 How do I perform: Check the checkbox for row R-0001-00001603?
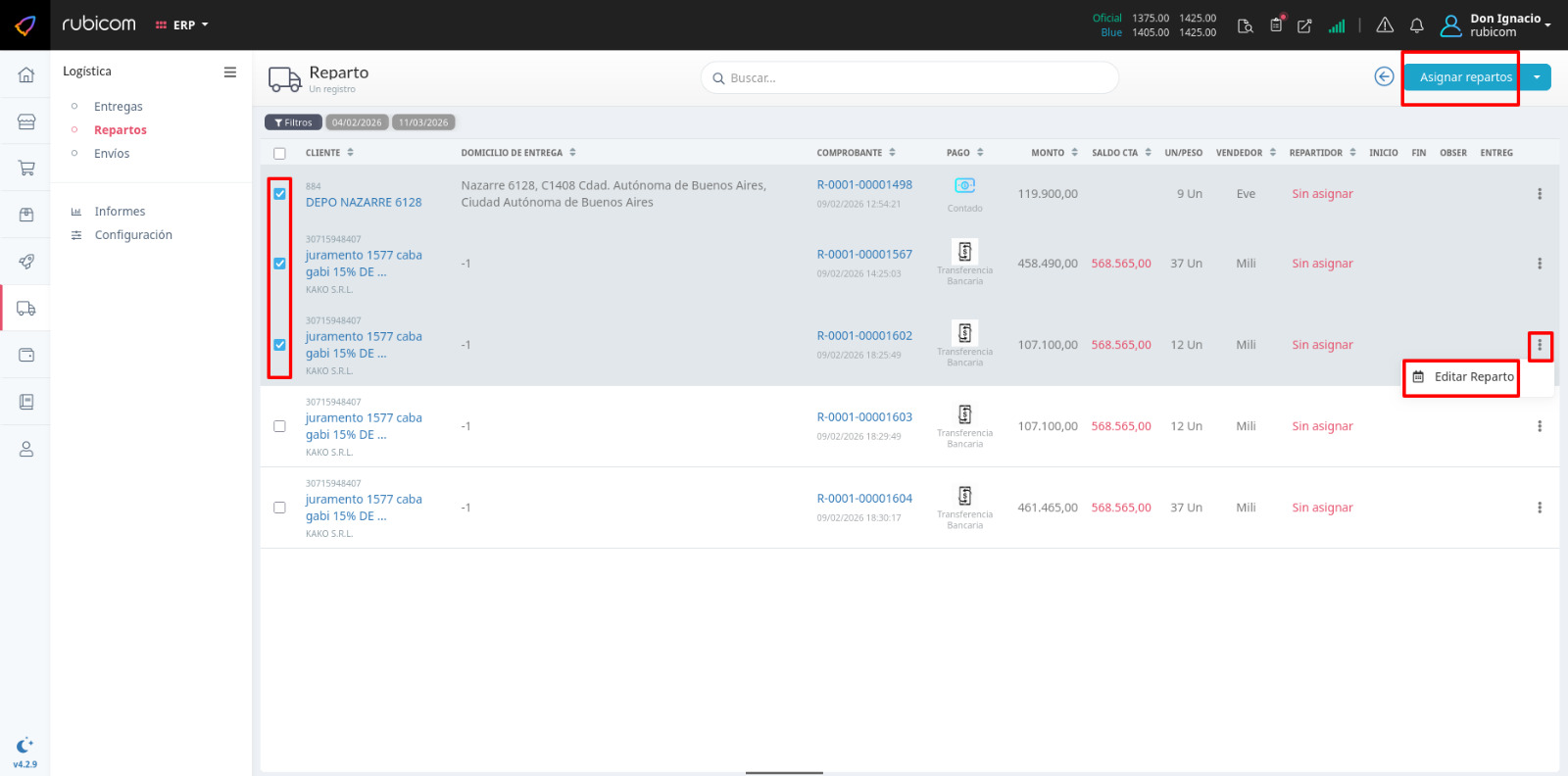279,426
